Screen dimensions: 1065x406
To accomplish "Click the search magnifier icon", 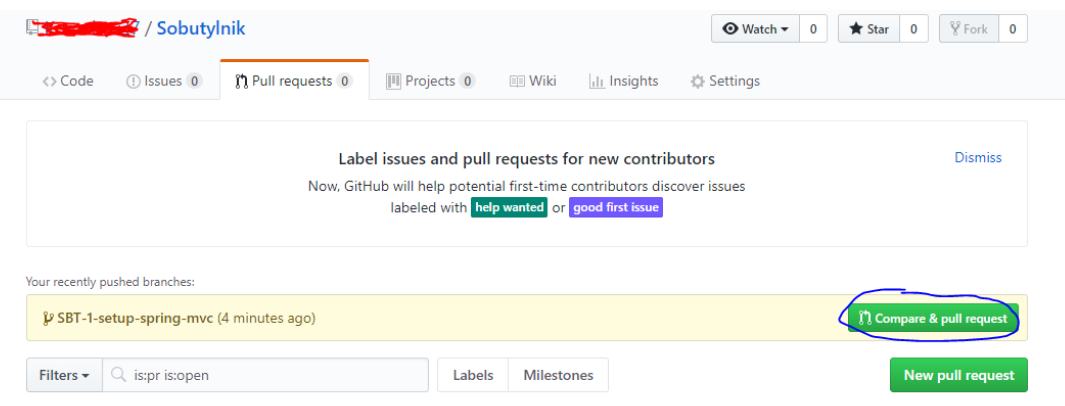I will pyautogui.click(x=118, y=375).
